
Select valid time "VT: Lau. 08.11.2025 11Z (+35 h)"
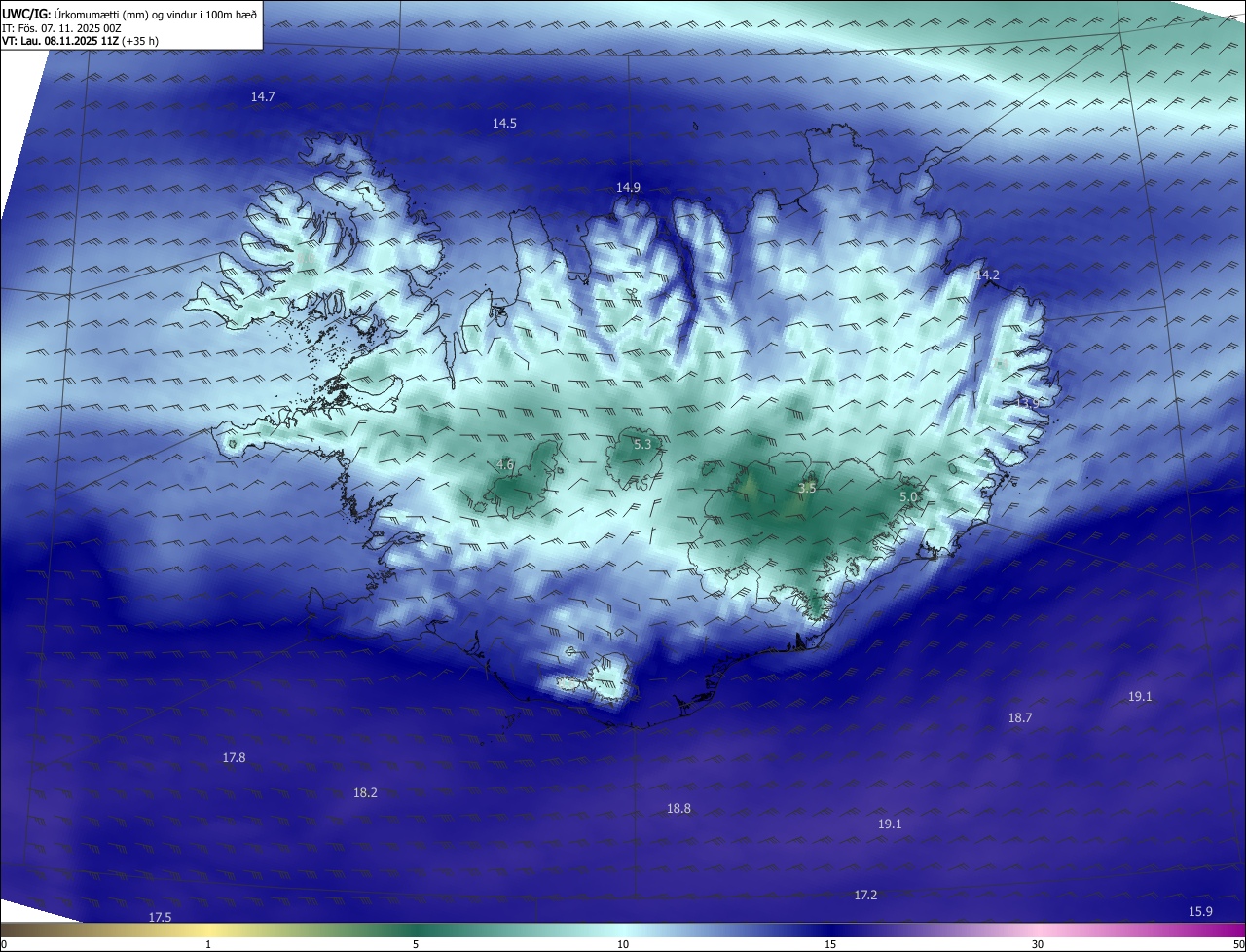click(80, 41)
